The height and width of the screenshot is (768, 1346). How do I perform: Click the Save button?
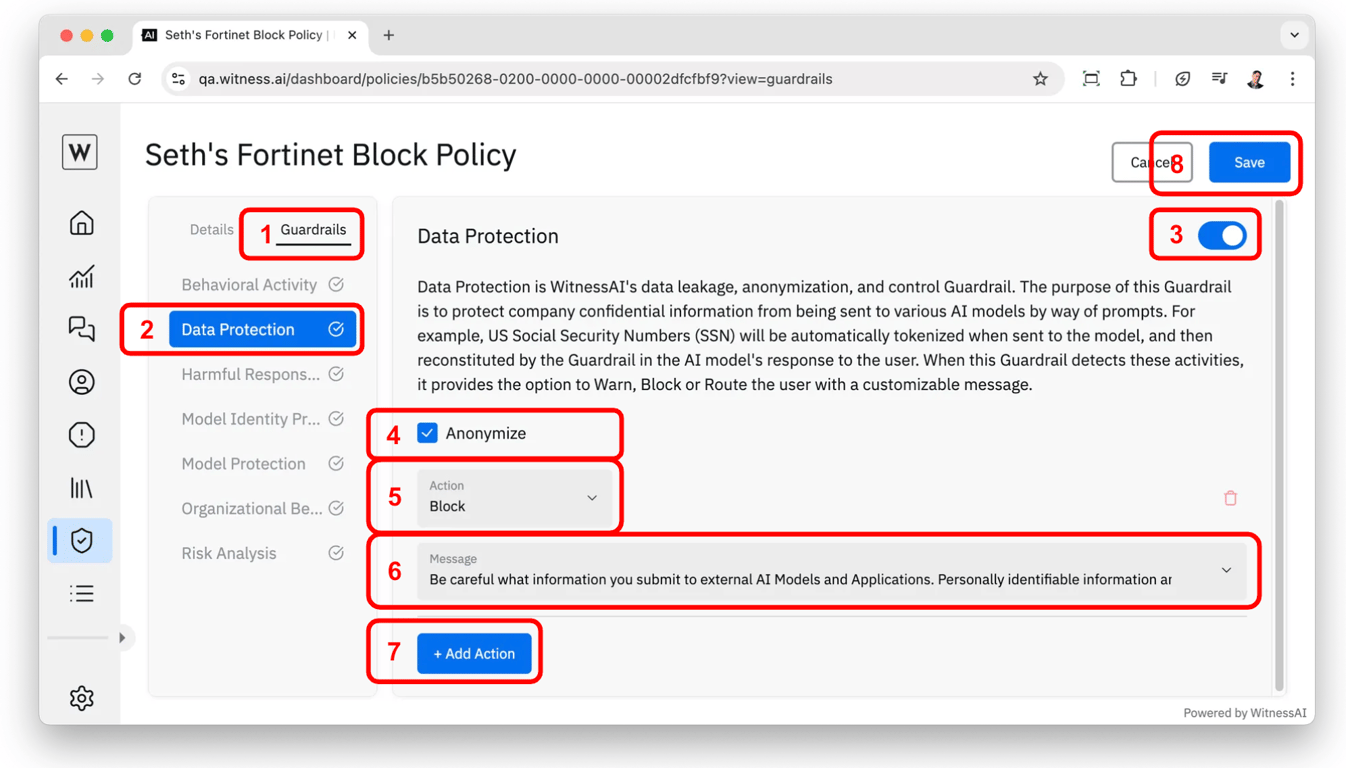click(1248, 162)
